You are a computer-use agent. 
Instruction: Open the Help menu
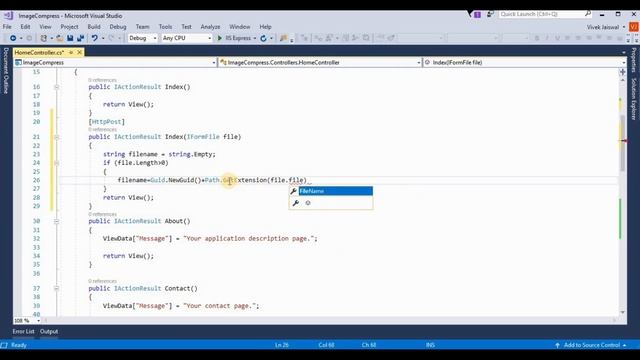(265, 27)
